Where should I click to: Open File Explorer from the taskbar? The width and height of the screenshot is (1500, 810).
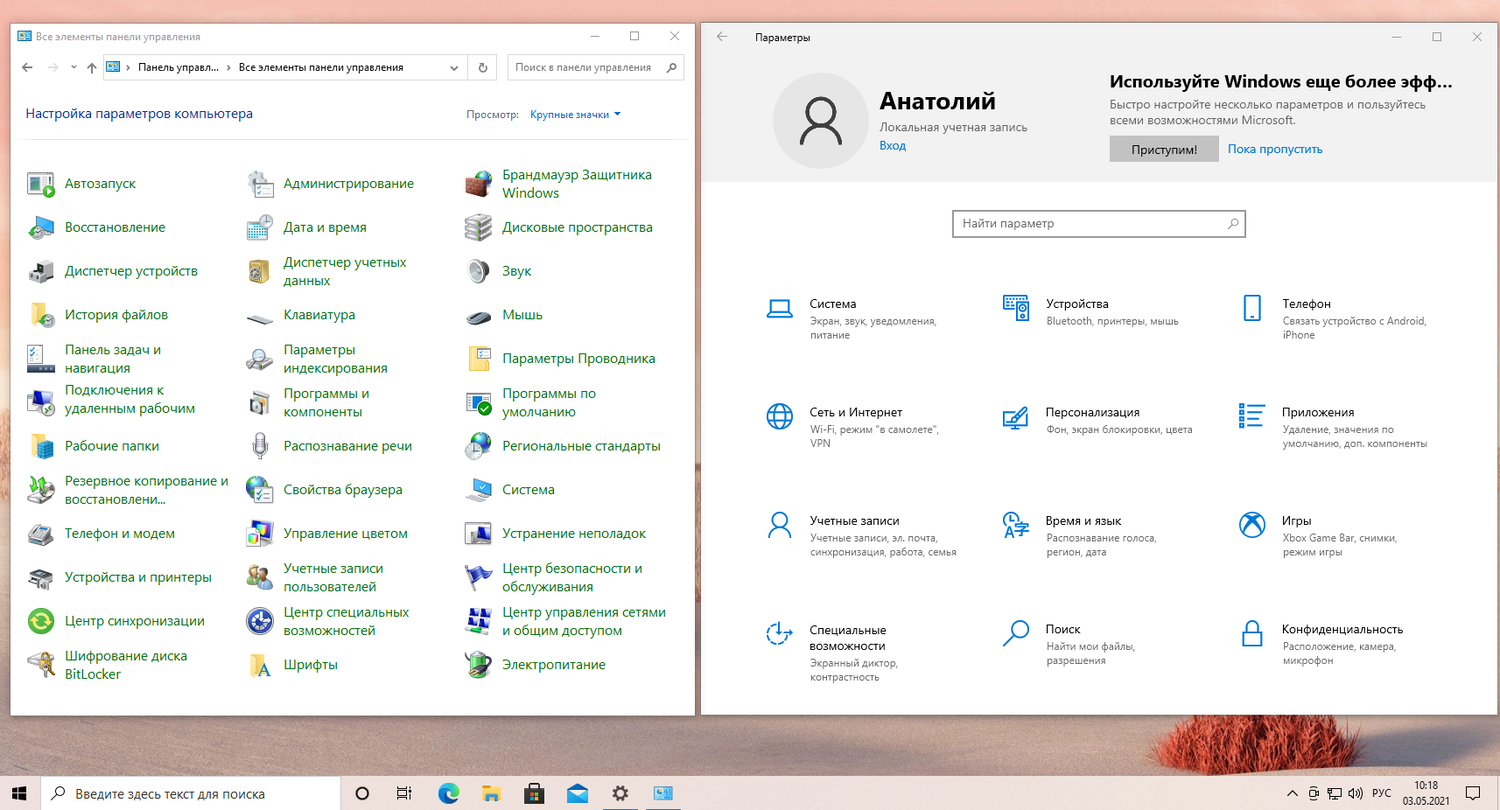click(491, 794)
